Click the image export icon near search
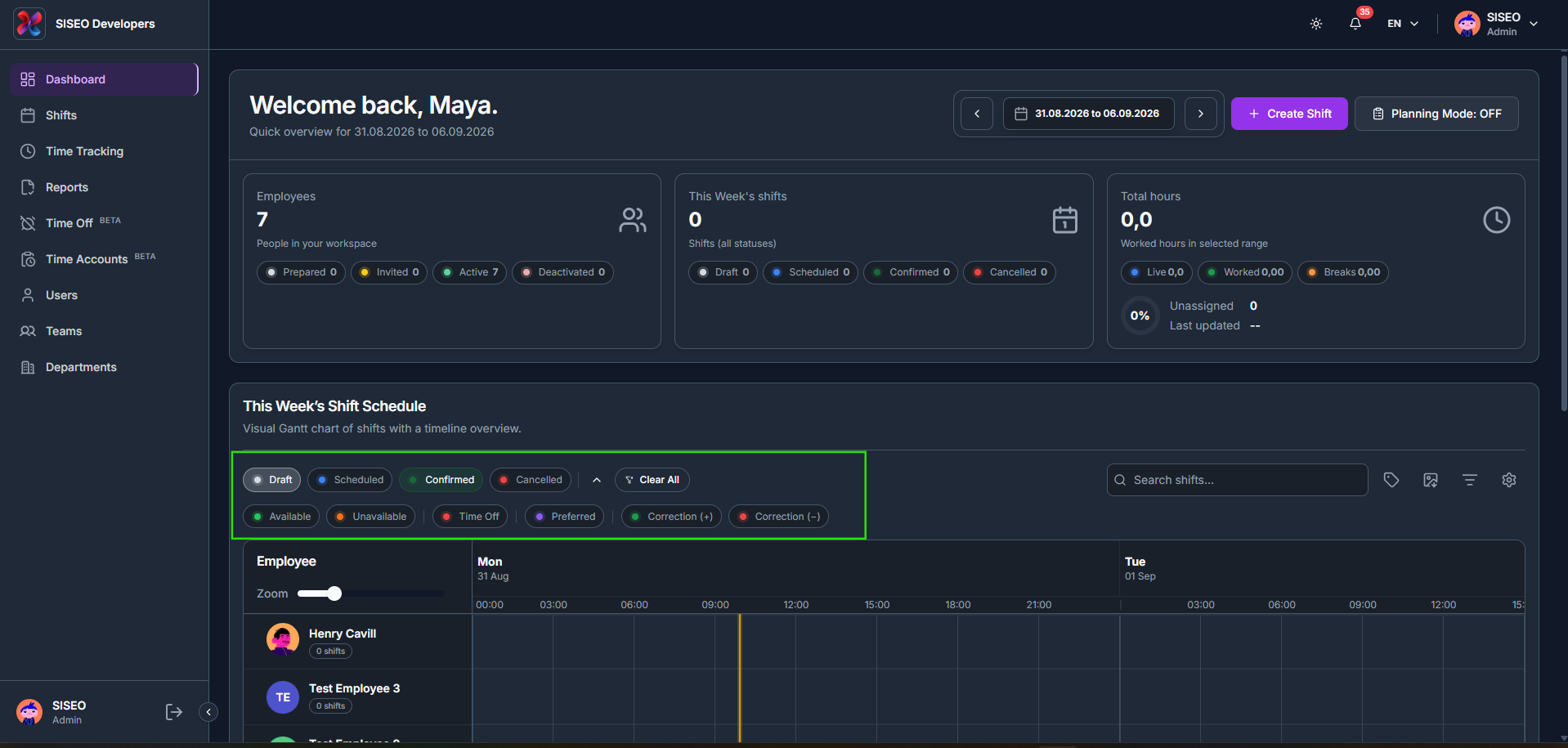The image size is (1568, 748). tap(1431, 480)
